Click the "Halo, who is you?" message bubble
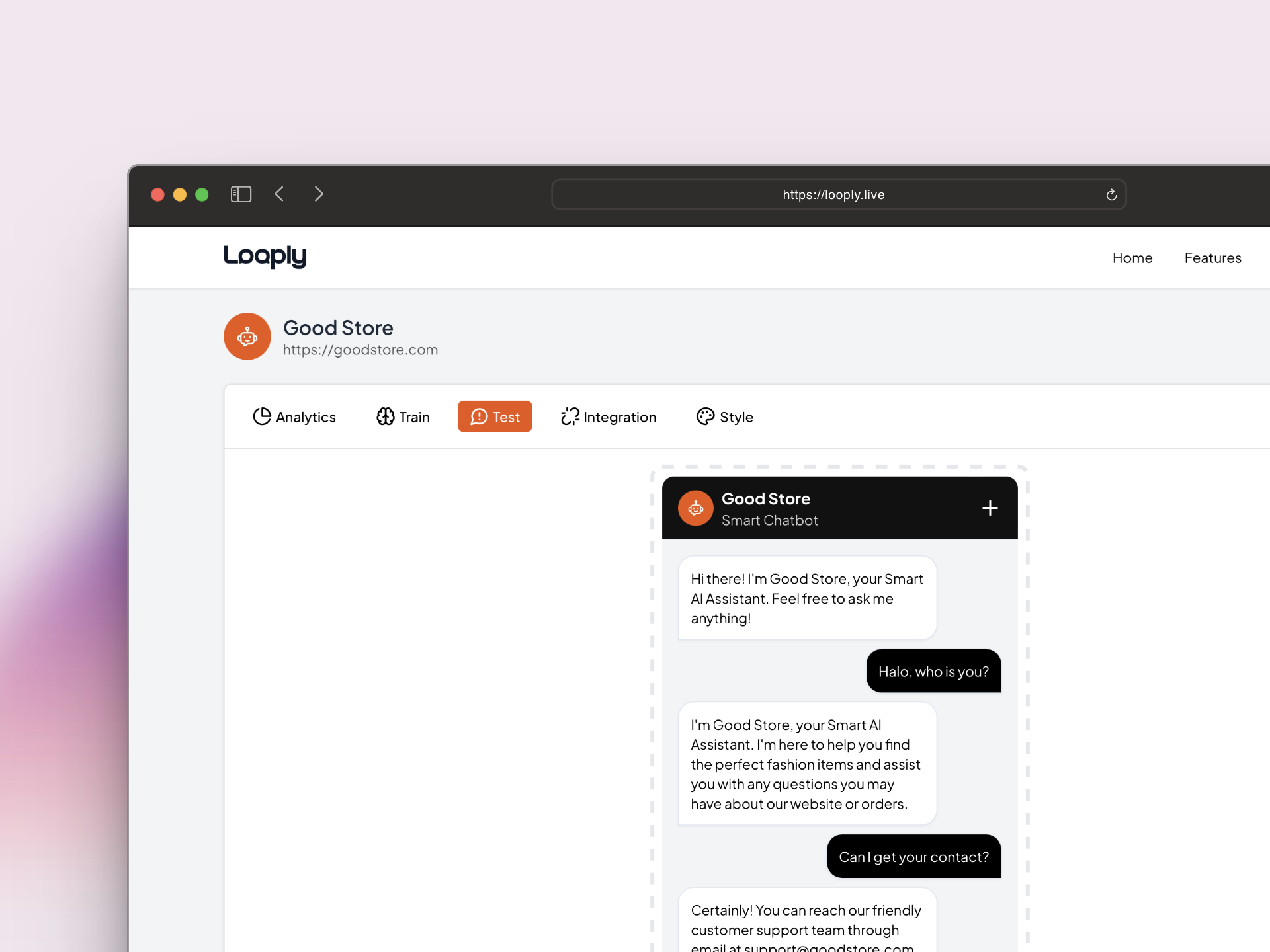The image size is (1270, 952). click(933, 671)
